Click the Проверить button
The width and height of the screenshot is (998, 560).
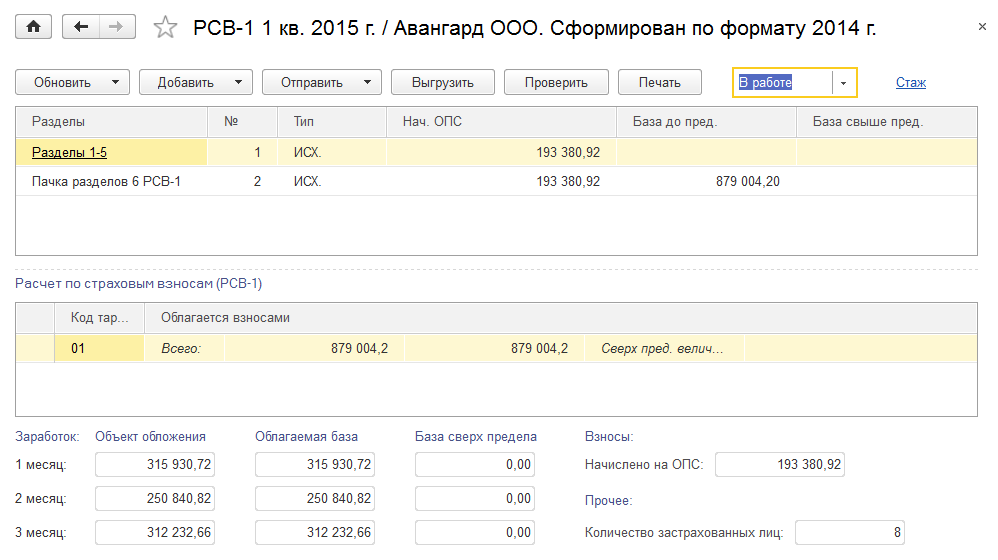click(555, 82)
